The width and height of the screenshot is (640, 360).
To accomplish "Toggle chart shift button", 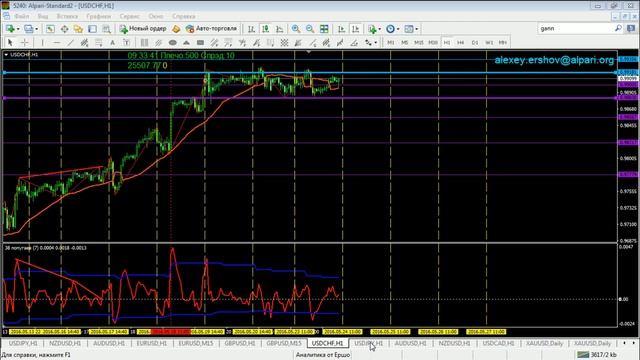I will tap(356, 29).
